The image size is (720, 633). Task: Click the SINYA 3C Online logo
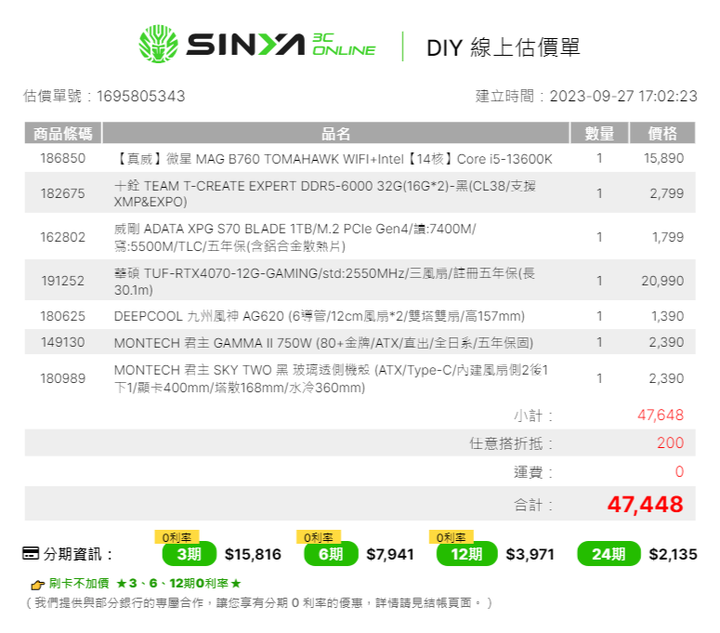click(x=257, y=45)
